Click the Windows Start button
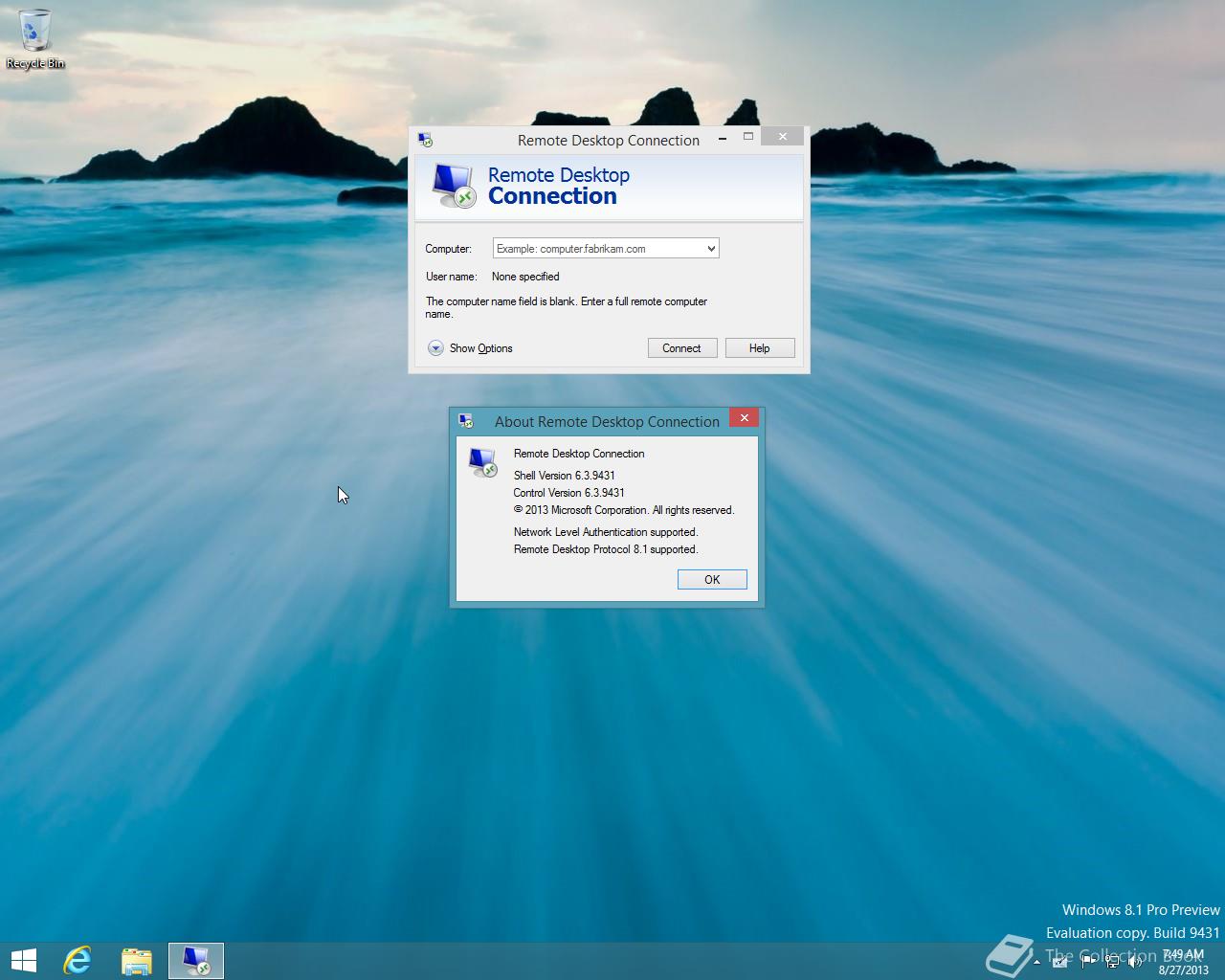1225x980 pixels. [x=23, y=961]
